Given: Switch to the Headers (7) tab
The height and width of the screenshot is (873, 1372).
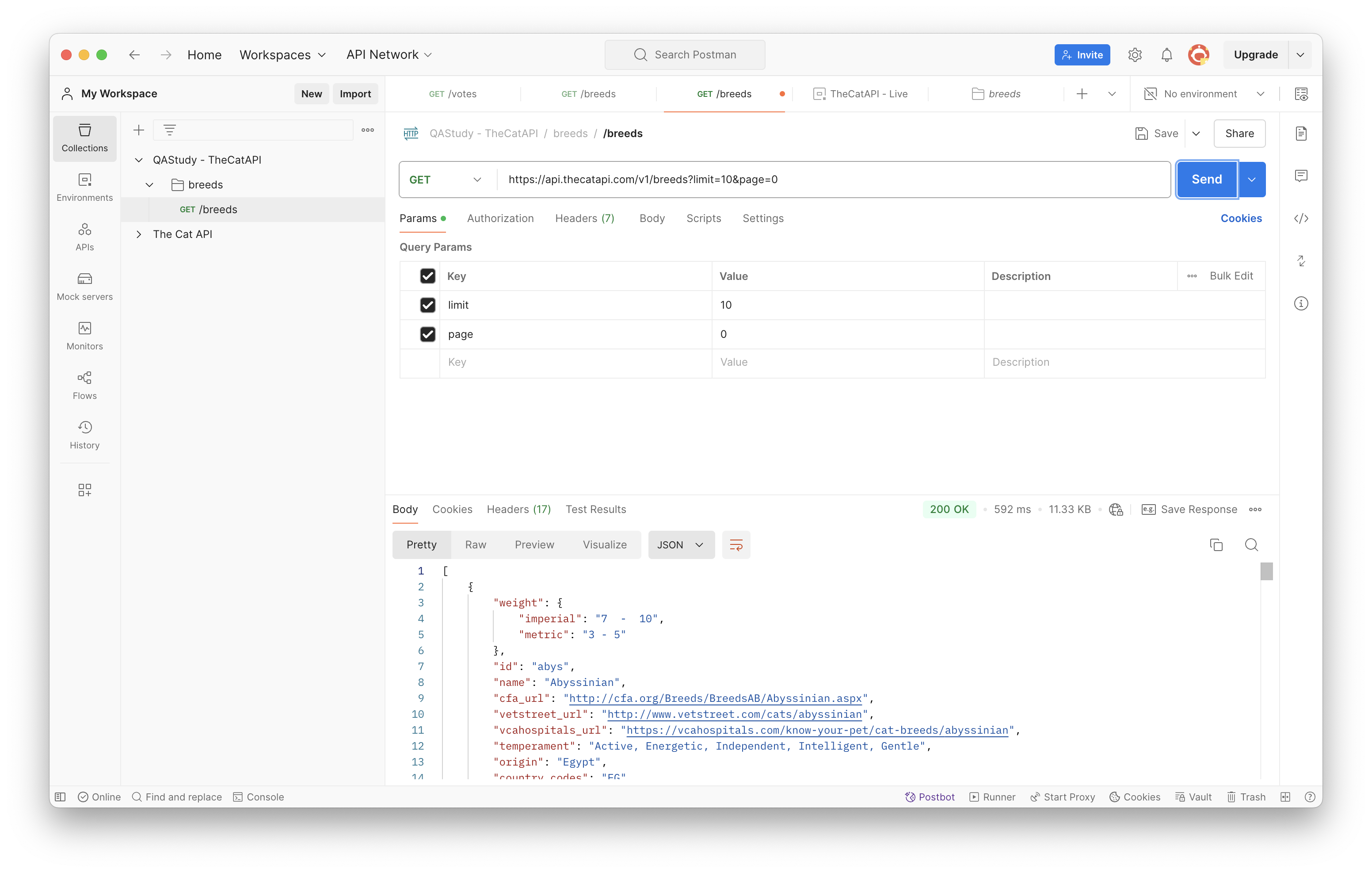Looking at the screenshot, I should (x=584, y=218).
